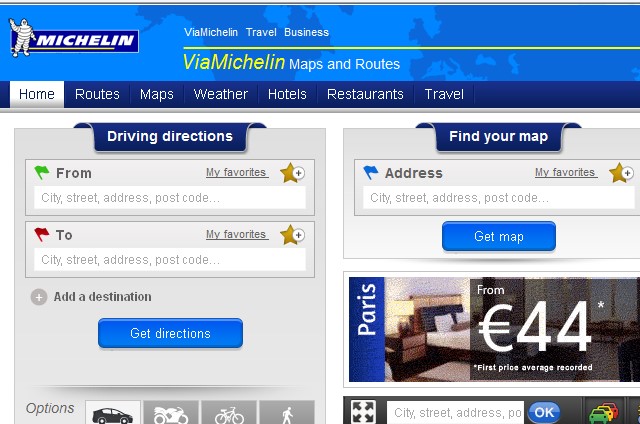Click the Michelin logo with Bibendum mascot
The width and height of the screenshot is (640, 424).
[x=74, y=38]
